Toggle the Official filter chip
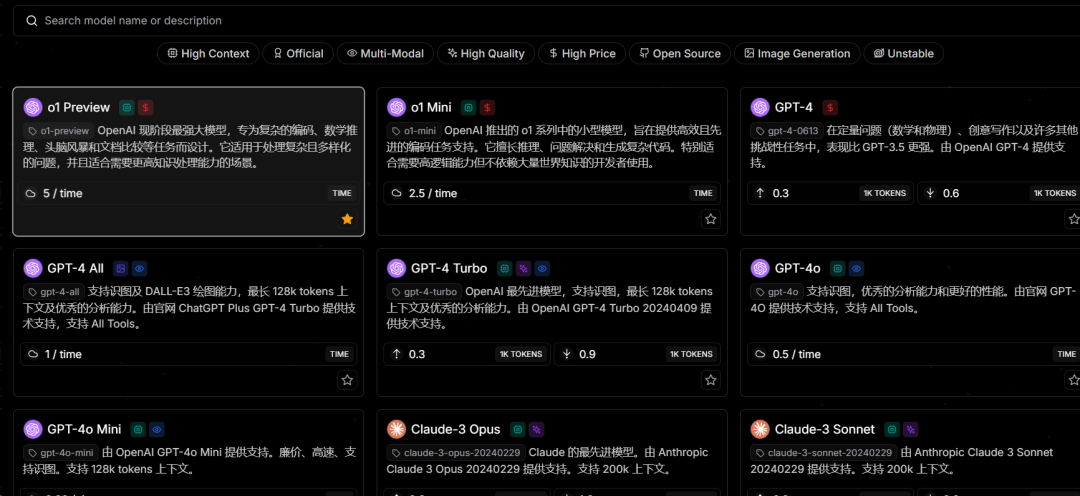The width and height of the screenshot is (1080, 496). (x=298, y=54)
